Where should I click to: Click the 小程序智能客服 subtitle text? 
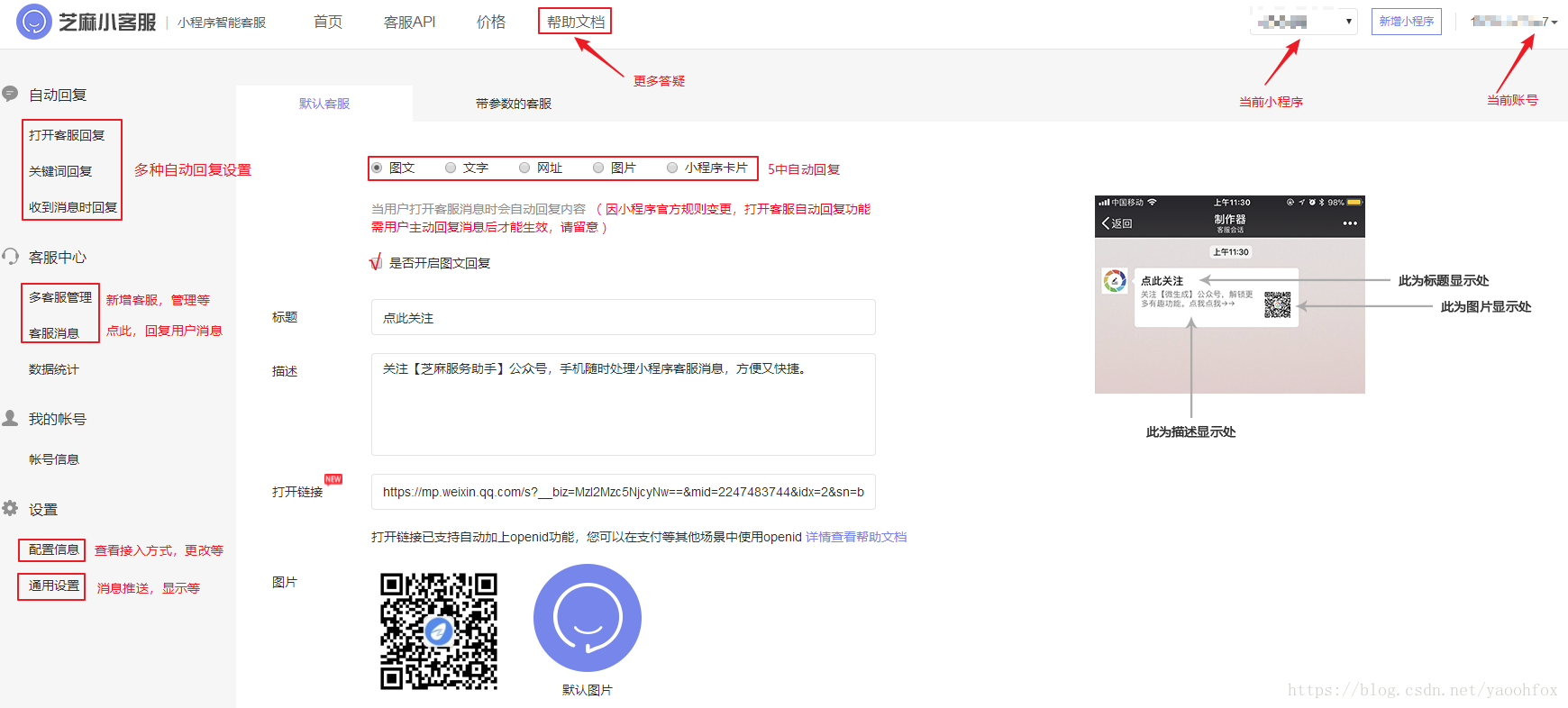tap(222, 23)
